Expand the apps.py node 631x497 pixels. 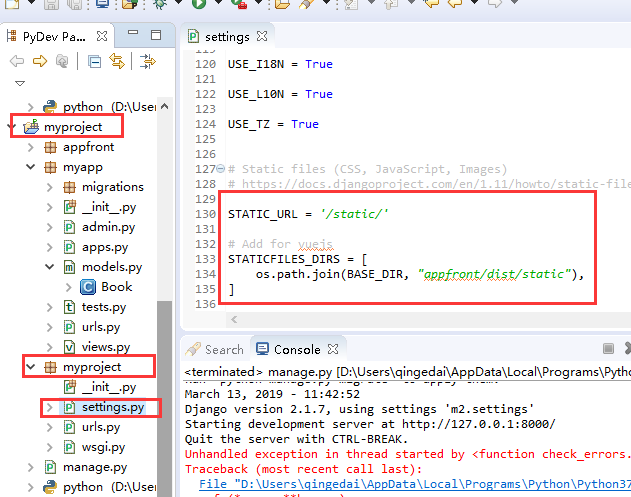tap(49, 247)
